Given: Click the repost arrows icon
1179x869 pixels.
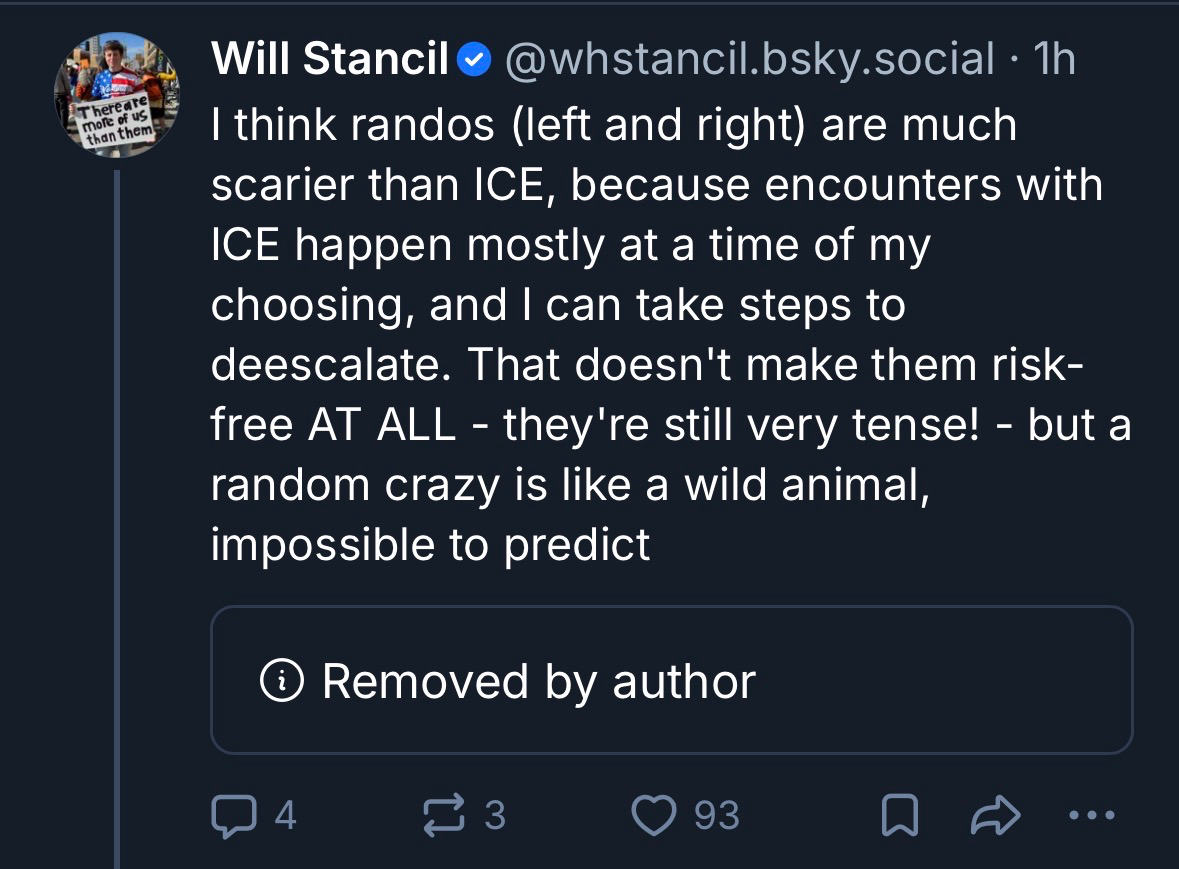Looking at the screenshot, I should [444, 817].
